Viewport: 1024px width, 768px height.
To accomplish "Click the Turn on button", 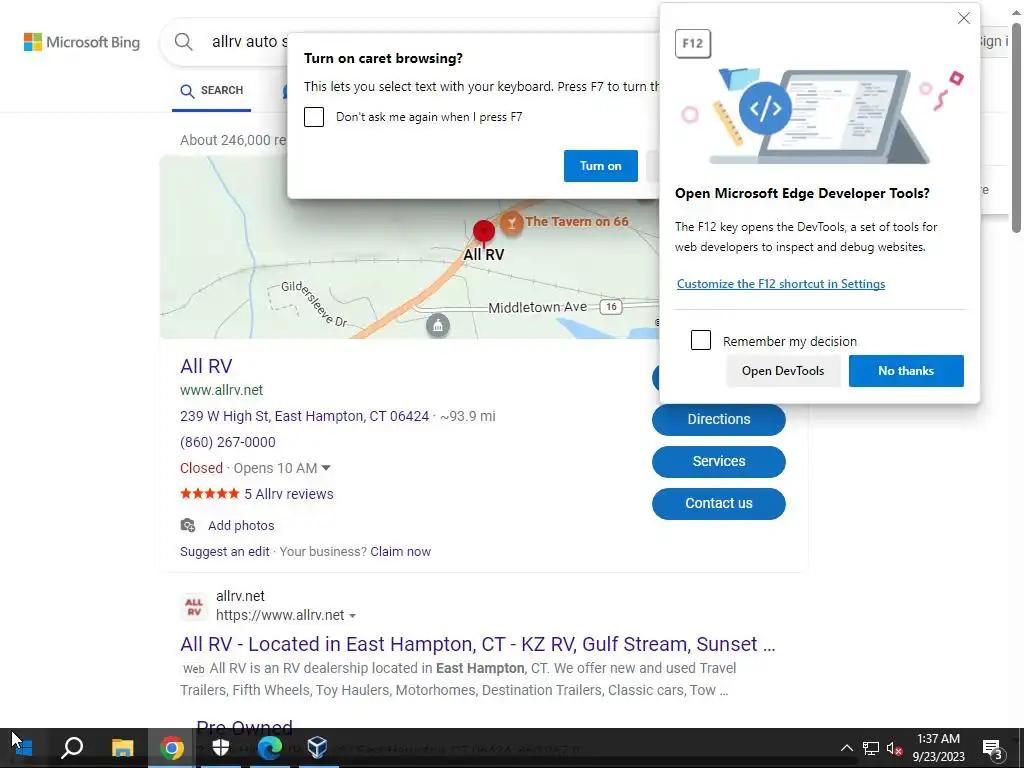I will point(601,166).
